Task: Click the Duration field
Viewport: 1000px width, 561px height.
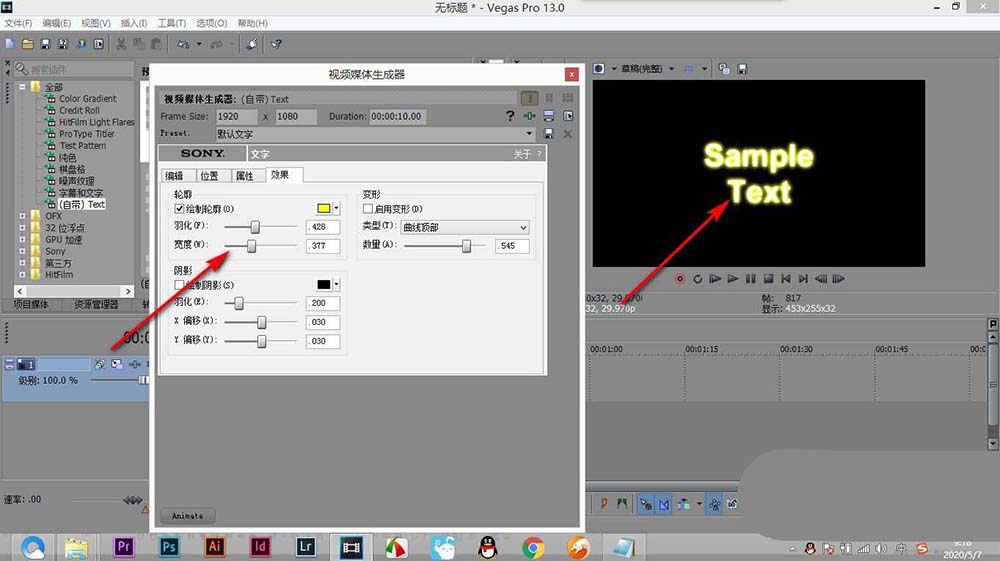Action: pos(399,116)
